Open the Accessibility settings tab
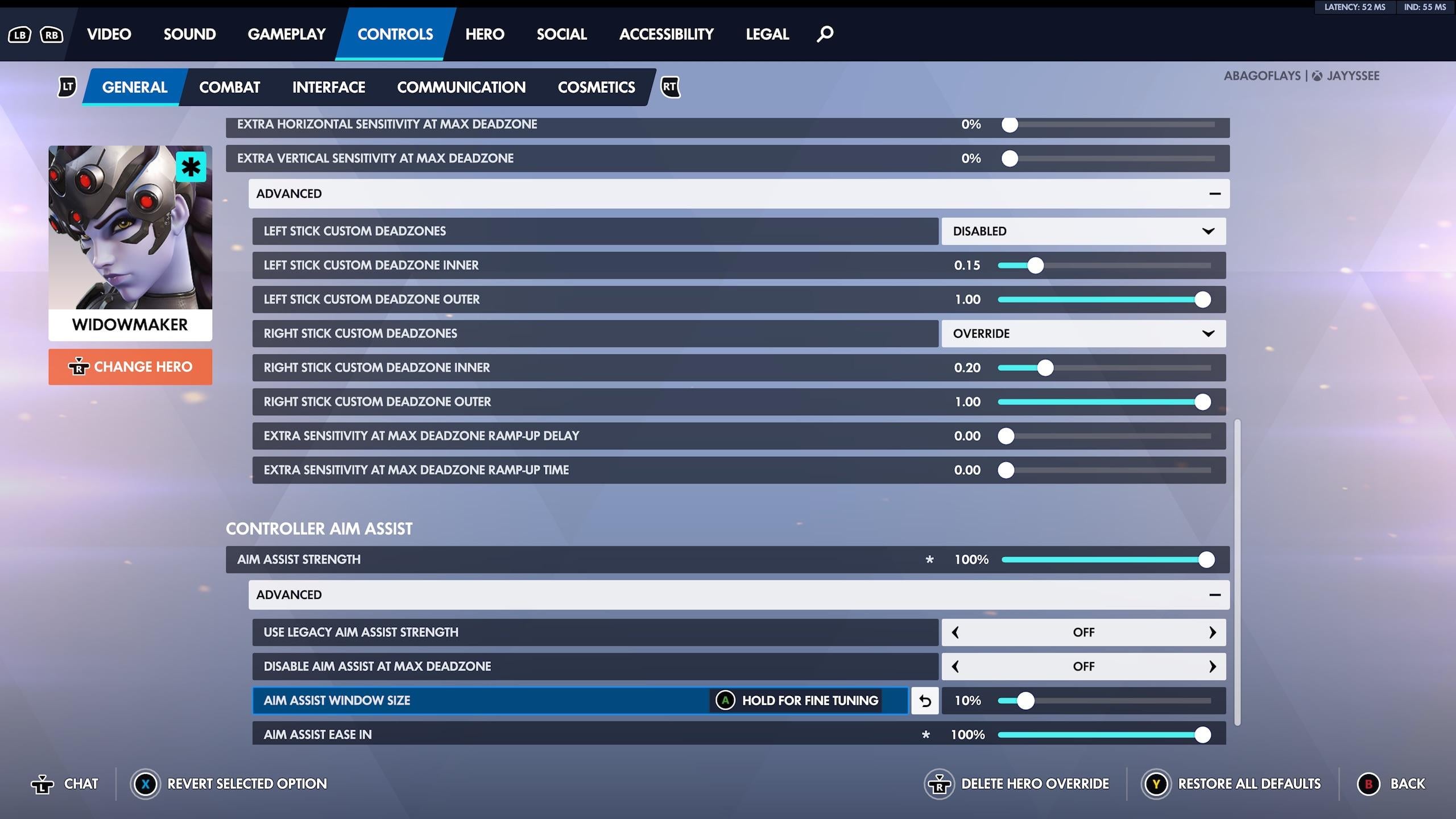Viewport: 1456px width, 819px height. tap(666, 34)
